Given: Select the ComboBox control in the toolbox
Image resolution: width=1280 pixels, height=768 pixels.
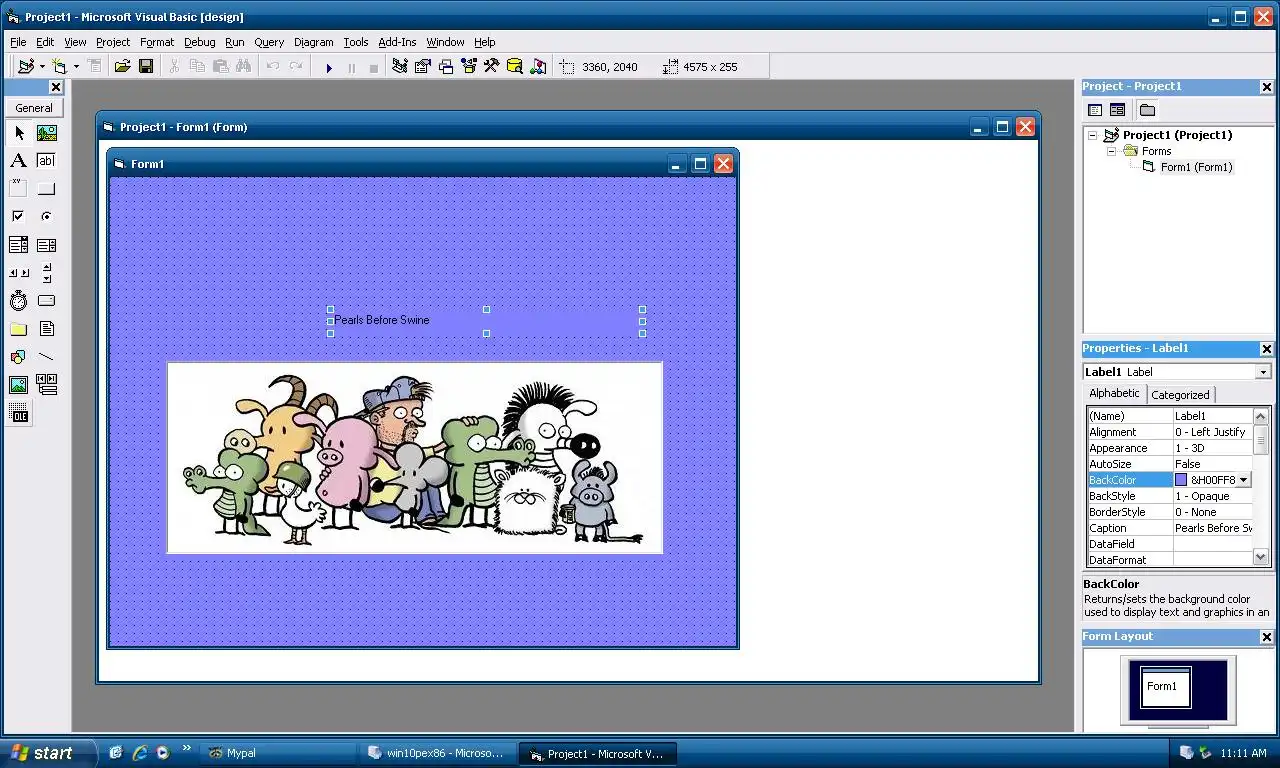Looking at the screenshot, I should (x=19, y=245).
